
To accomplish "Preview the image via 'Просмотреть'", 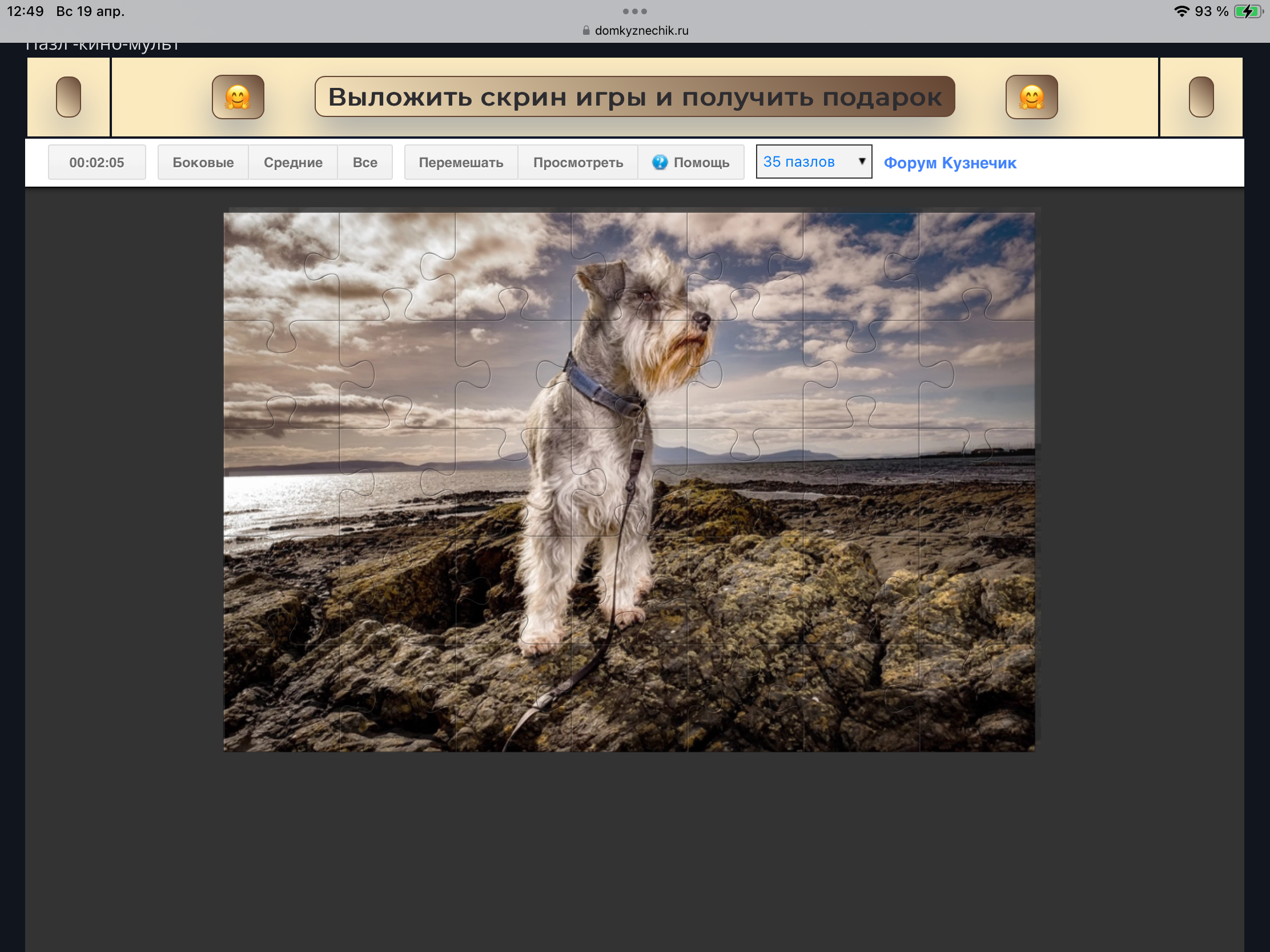I will [577, 163].
